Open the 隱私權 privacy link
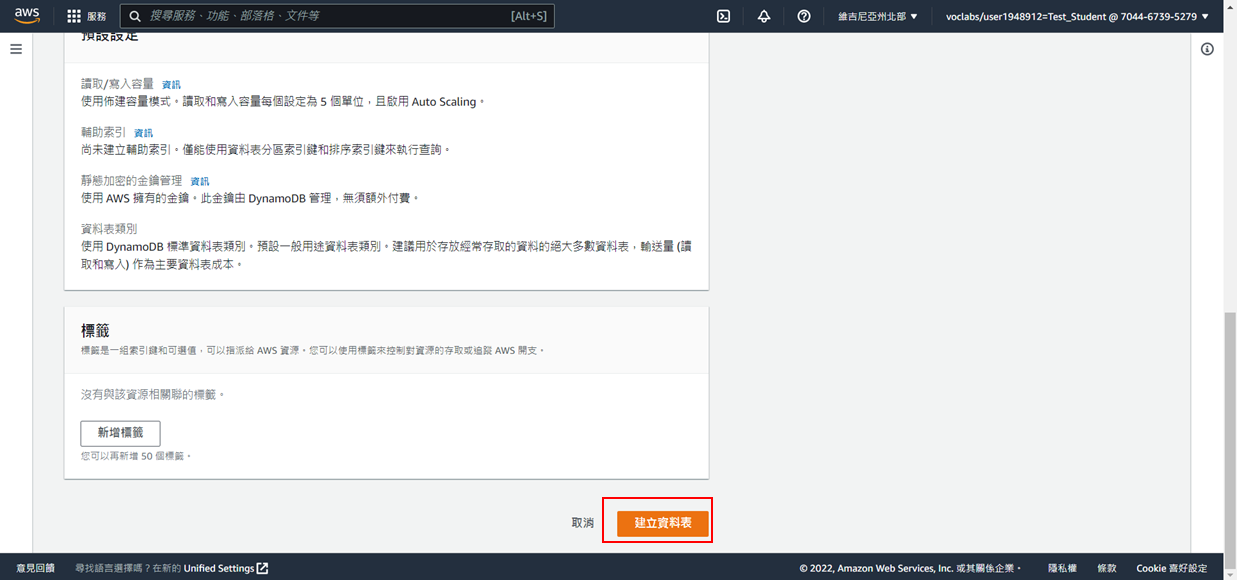1237x580 pixels. [x=1063, y=568]
